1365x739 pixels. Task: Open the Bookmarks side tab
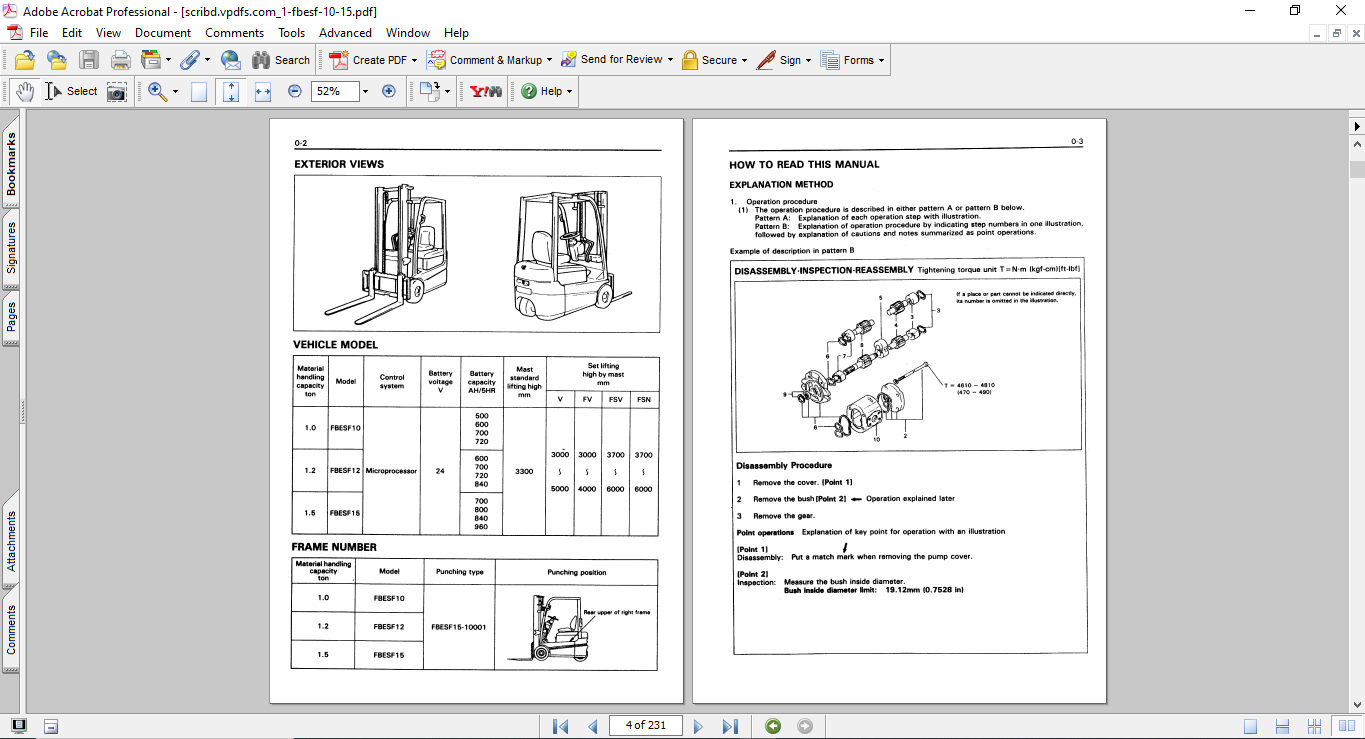pyautogui.click(x=11, y=165)
